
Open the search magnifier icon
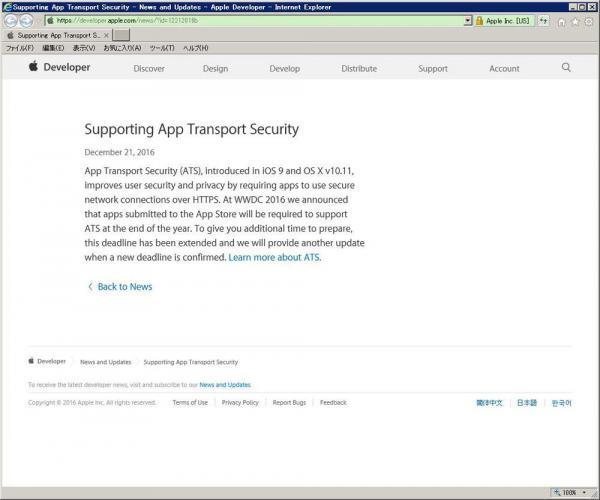[x=566, y=67]
